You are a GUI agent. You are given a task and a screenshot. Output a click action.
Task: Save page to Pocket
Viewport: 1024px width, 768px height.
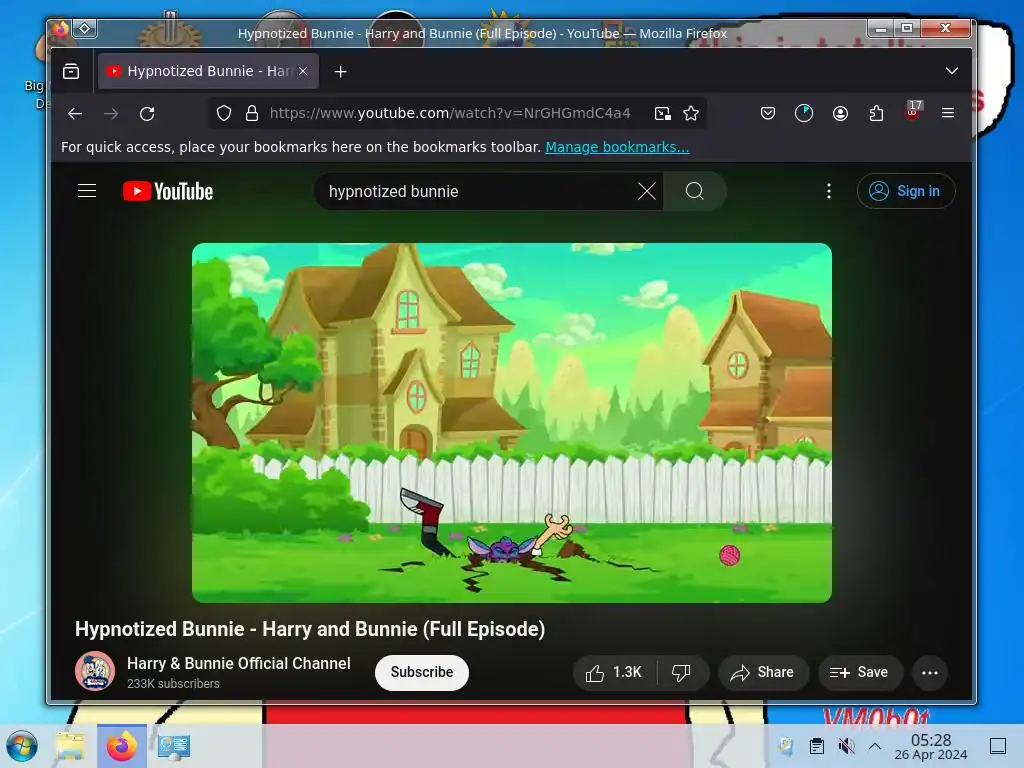(x=768, y=114)
